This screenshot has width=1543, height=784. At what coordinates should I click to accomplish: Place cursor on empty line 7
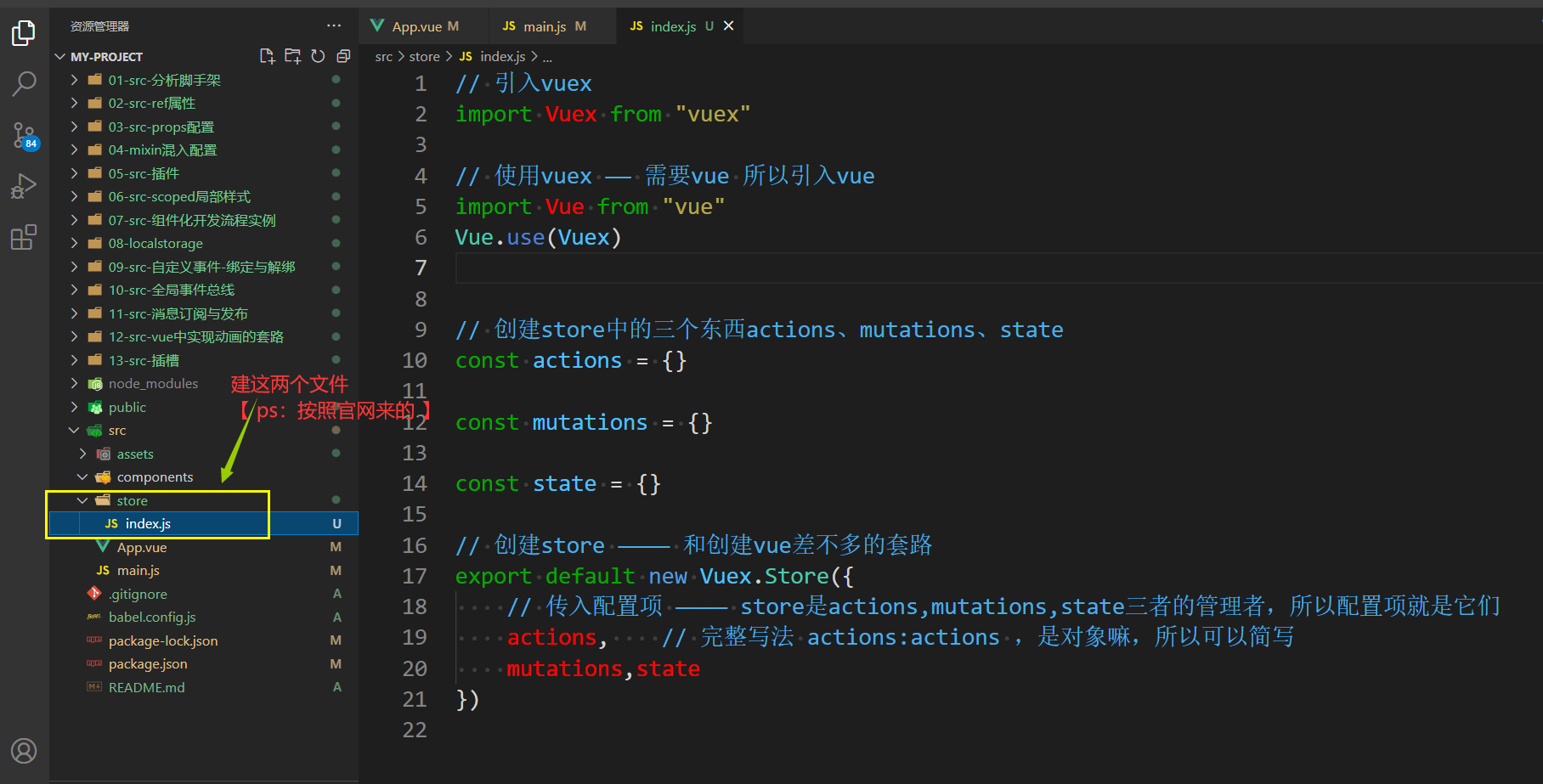[998, 268]
